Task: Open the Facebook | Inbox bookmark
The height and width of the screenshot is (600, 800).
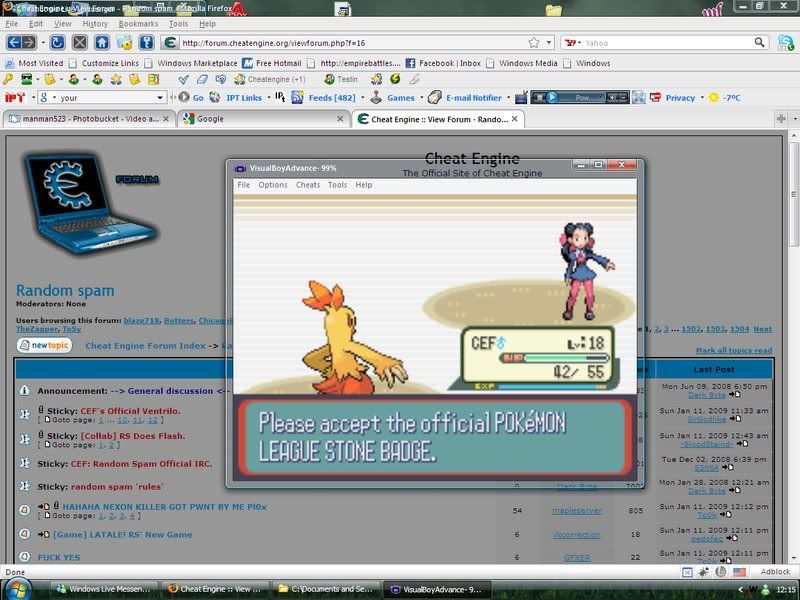Action: click(x=449, y=63)
